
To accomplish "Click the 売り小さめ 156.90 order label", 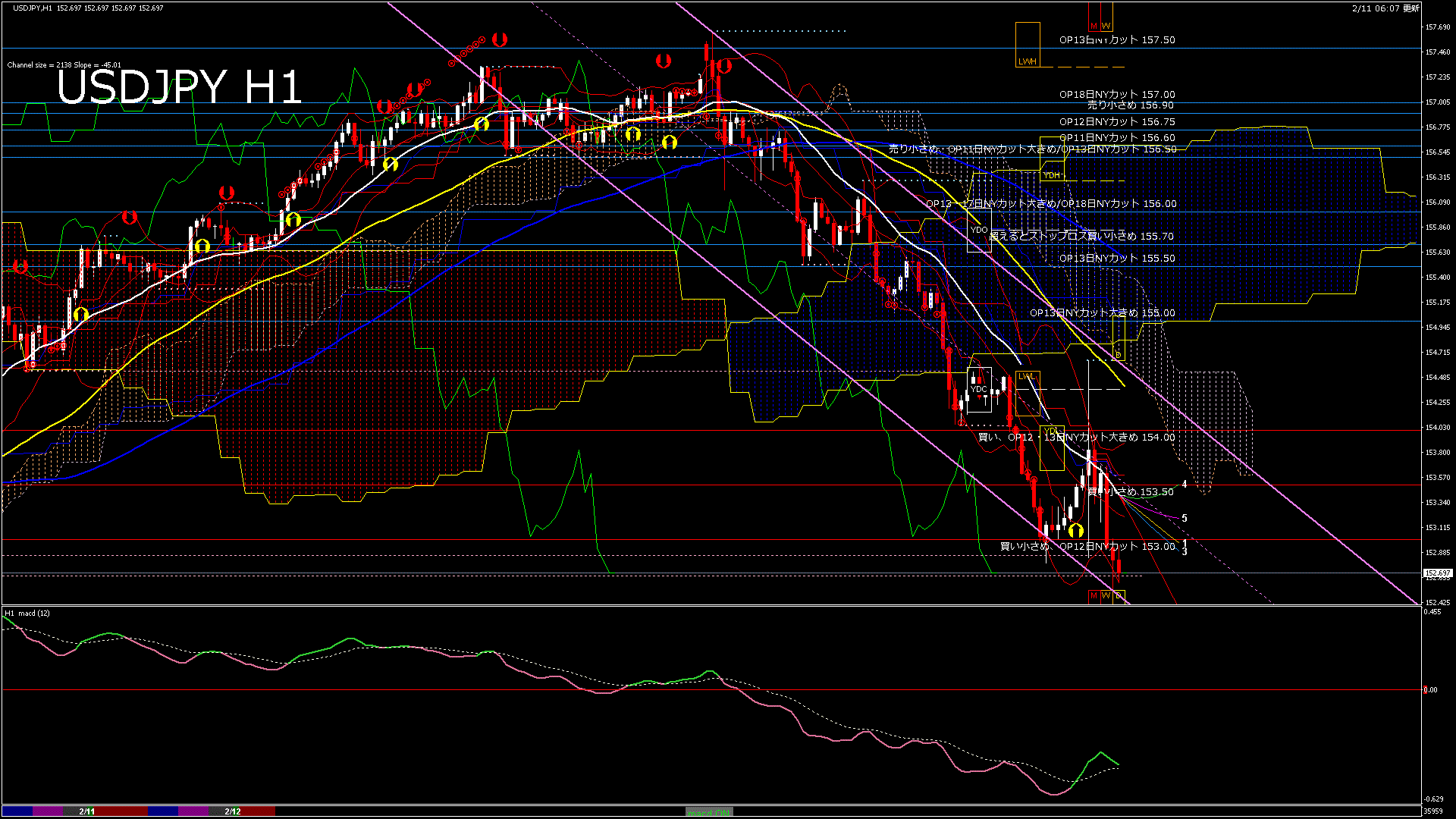I will [1130, 105].
